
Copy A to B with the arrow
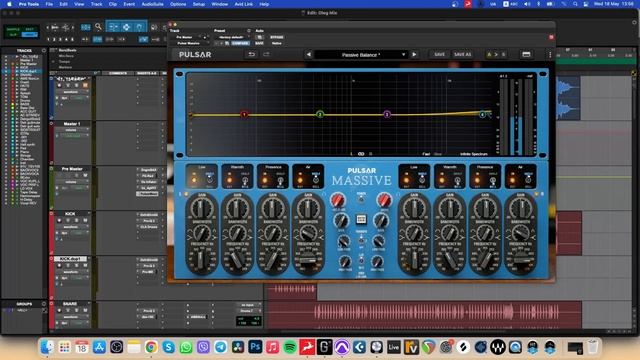(x=496, y=54)
